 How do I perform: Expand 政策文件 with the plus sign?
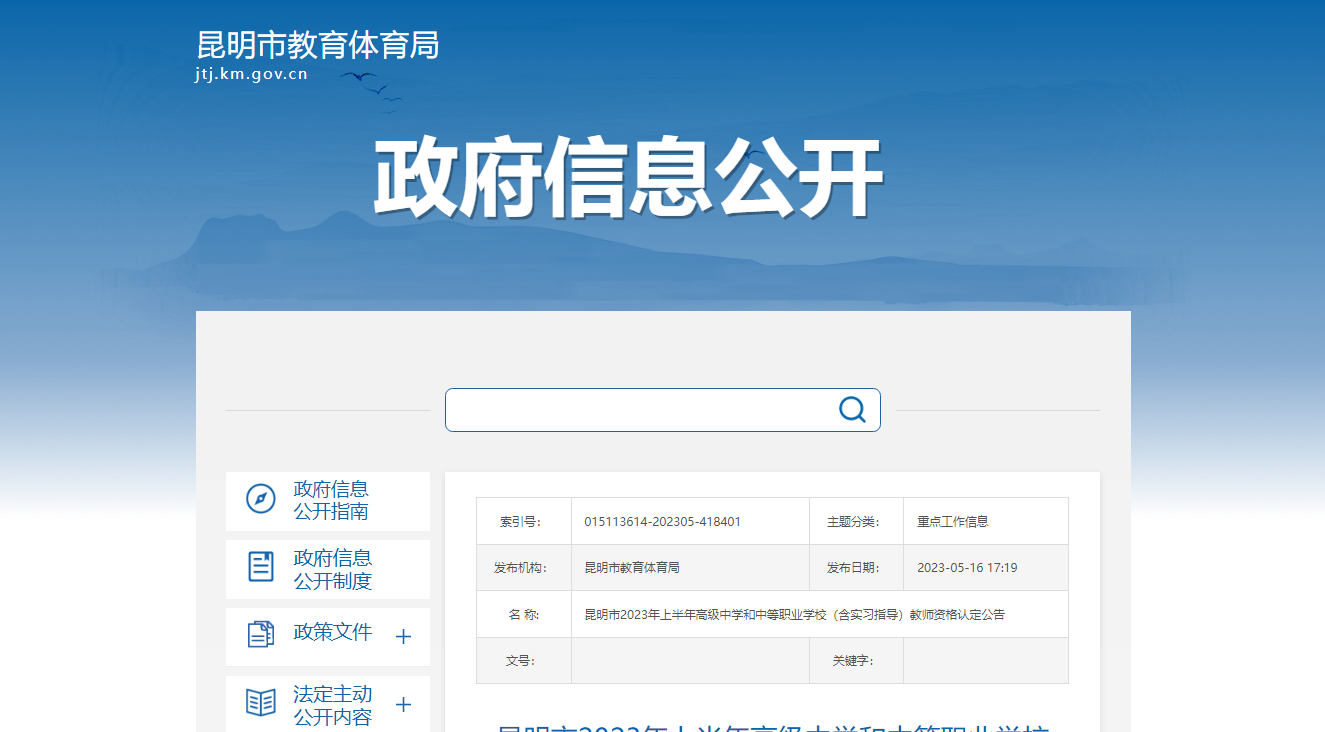tap(403, 637)
